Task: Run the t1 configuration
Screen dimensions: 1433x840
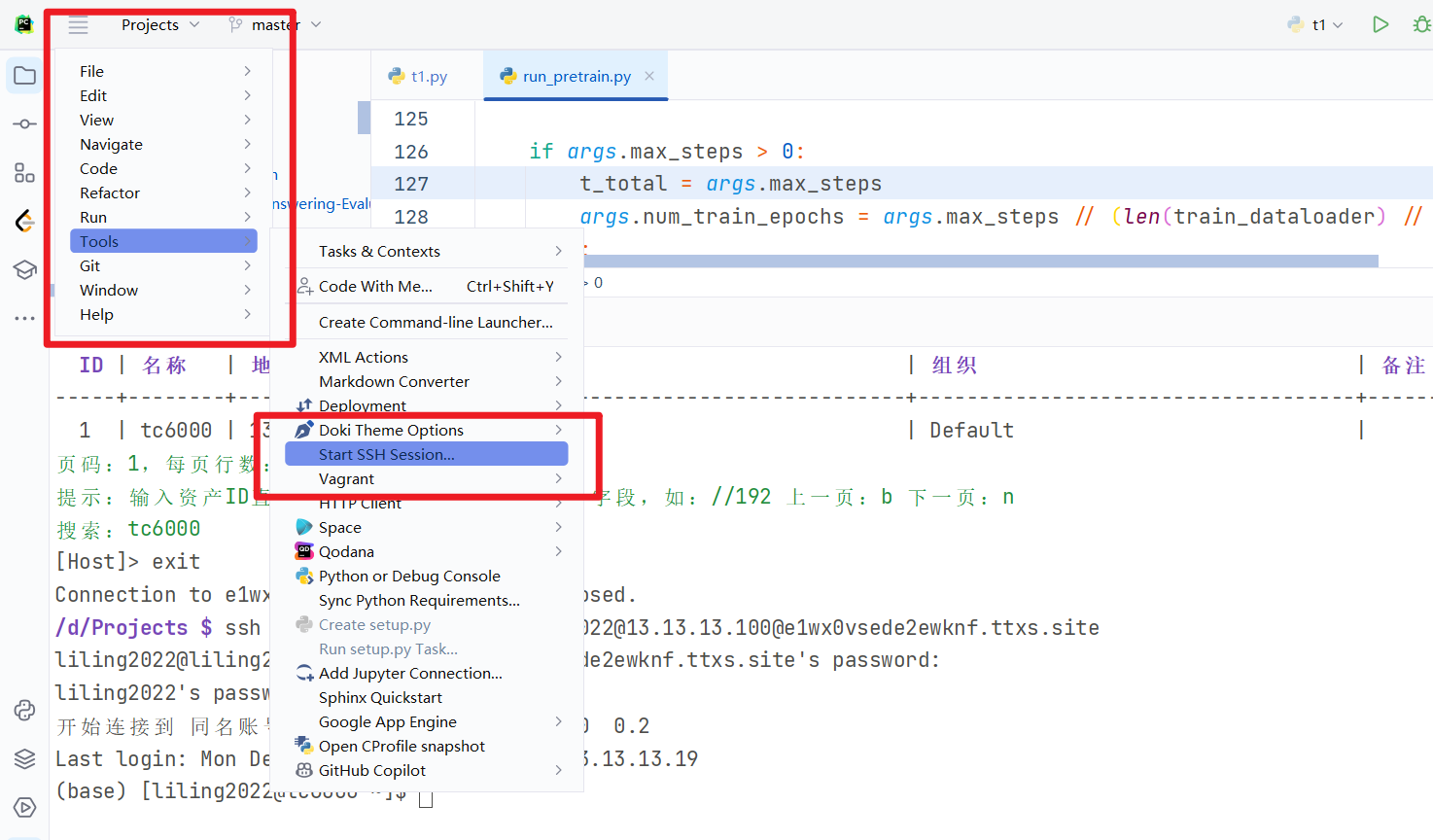Action: [1380, 24]
